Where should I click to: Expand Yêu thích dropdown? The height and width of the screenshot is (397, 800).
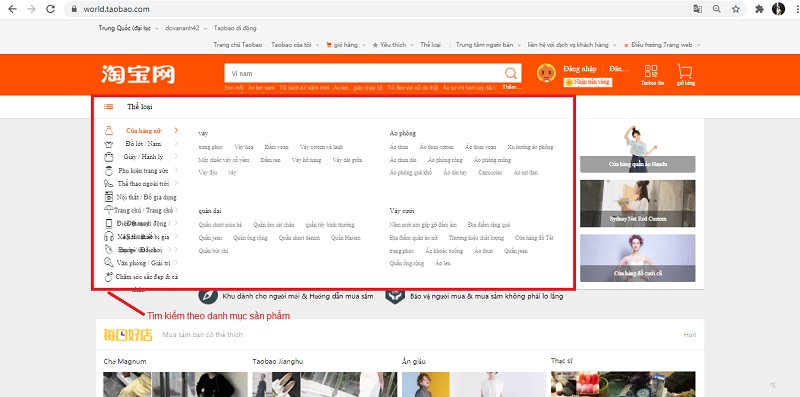coord(412,45)
